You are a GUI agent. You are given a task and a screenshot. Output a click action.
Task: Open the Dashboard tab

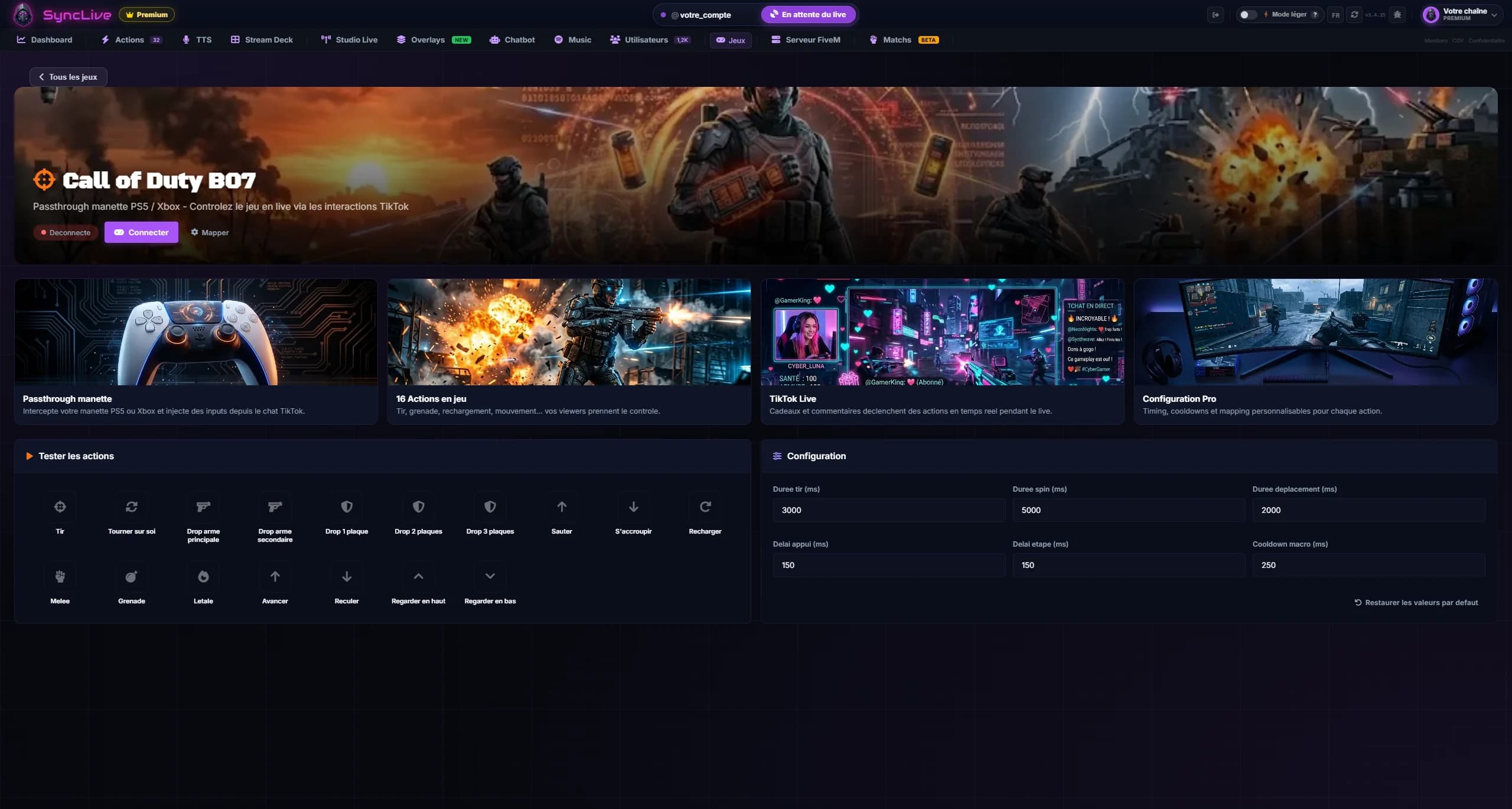pyautogui.click(x=45, y=40)
